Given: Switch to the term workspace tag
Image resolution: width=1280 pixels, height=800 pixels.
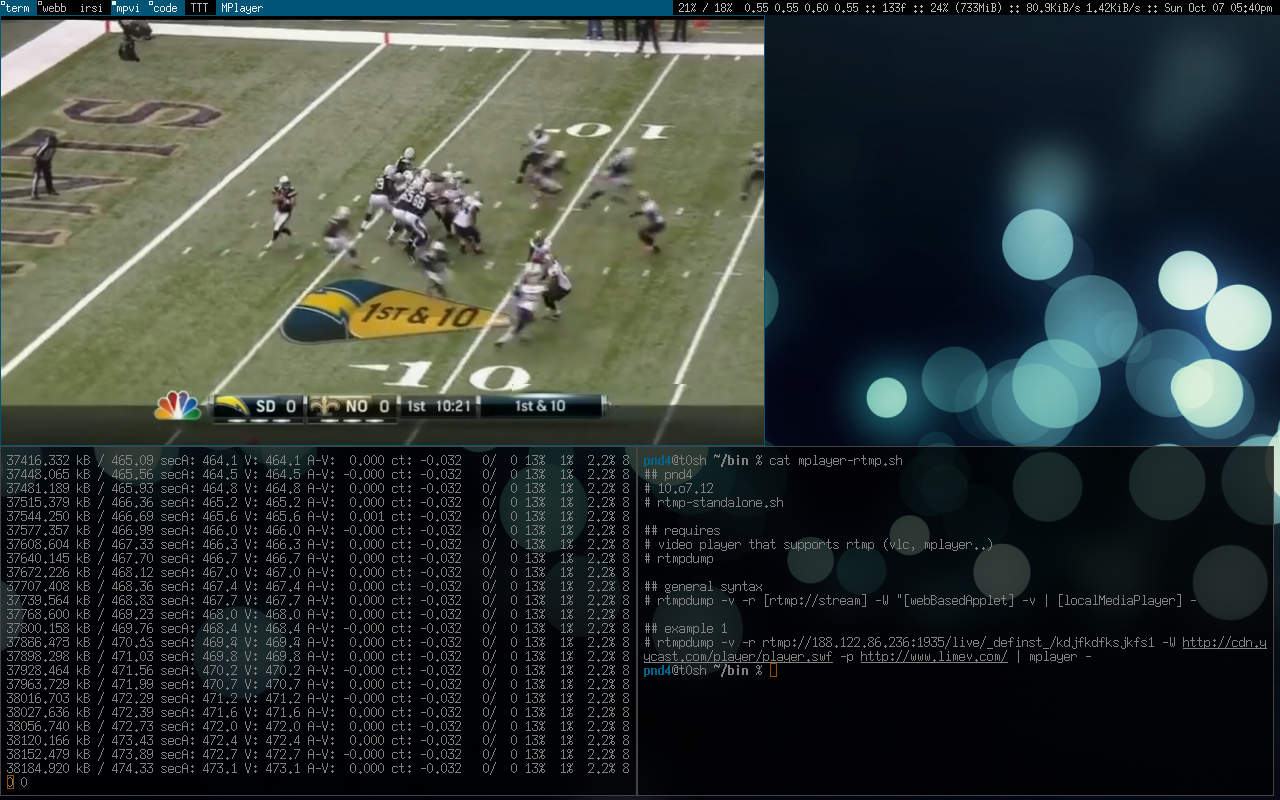Looking at the screenshot, I should click(17, 8).
